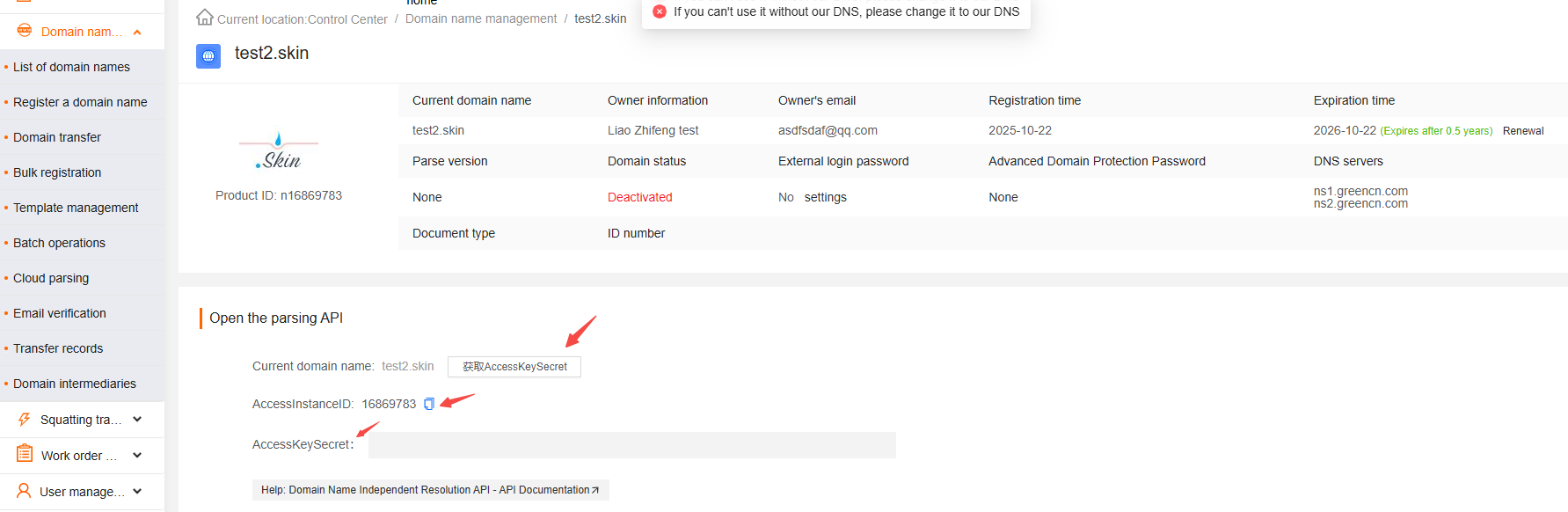Screen dimensions: 1568x512
Task: Click the Work order clipboard icon
Action: coord(25,454)
